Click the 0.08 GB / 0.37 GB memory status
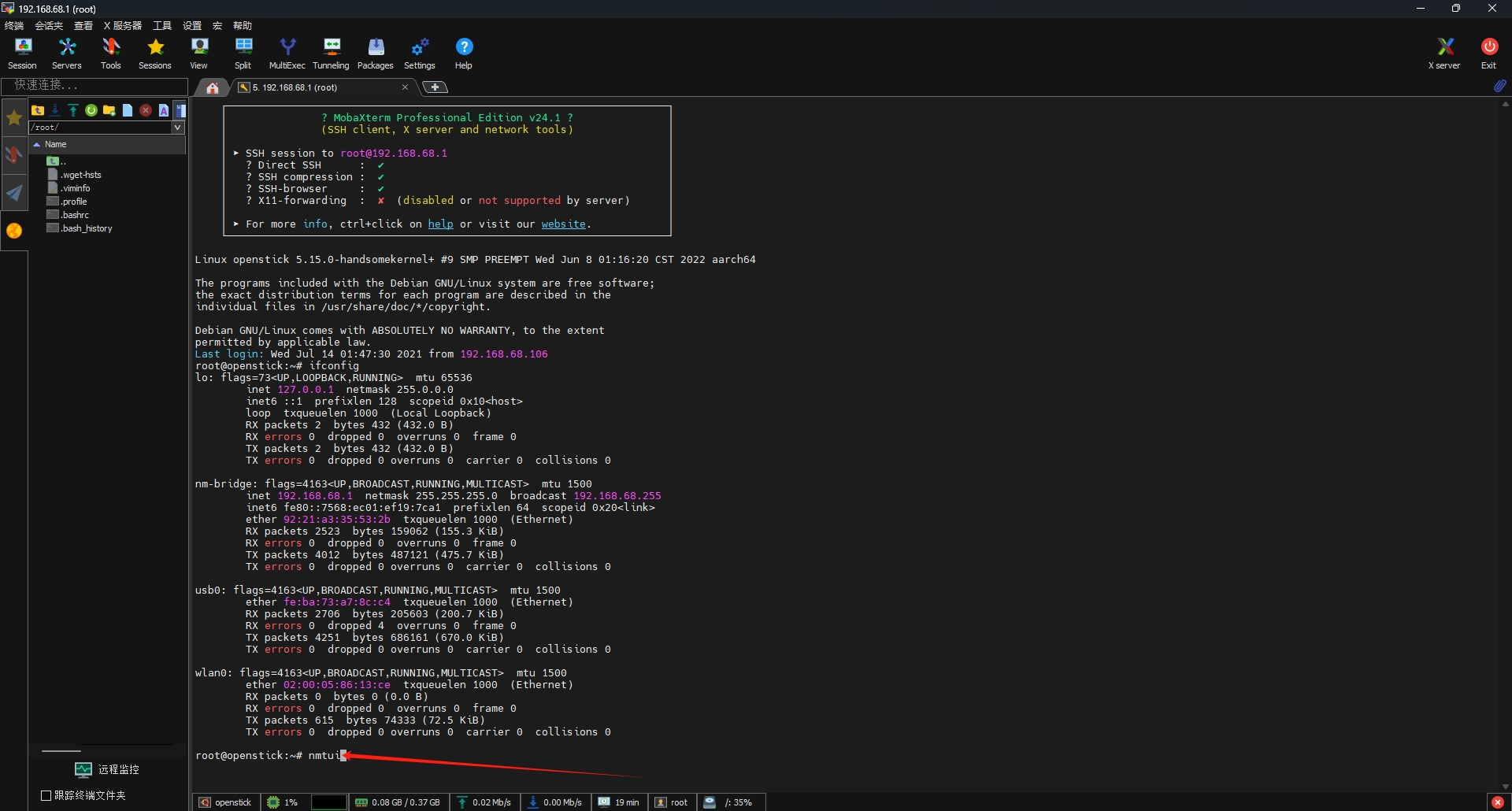The image size is (1512, 811). click(398, 802)
